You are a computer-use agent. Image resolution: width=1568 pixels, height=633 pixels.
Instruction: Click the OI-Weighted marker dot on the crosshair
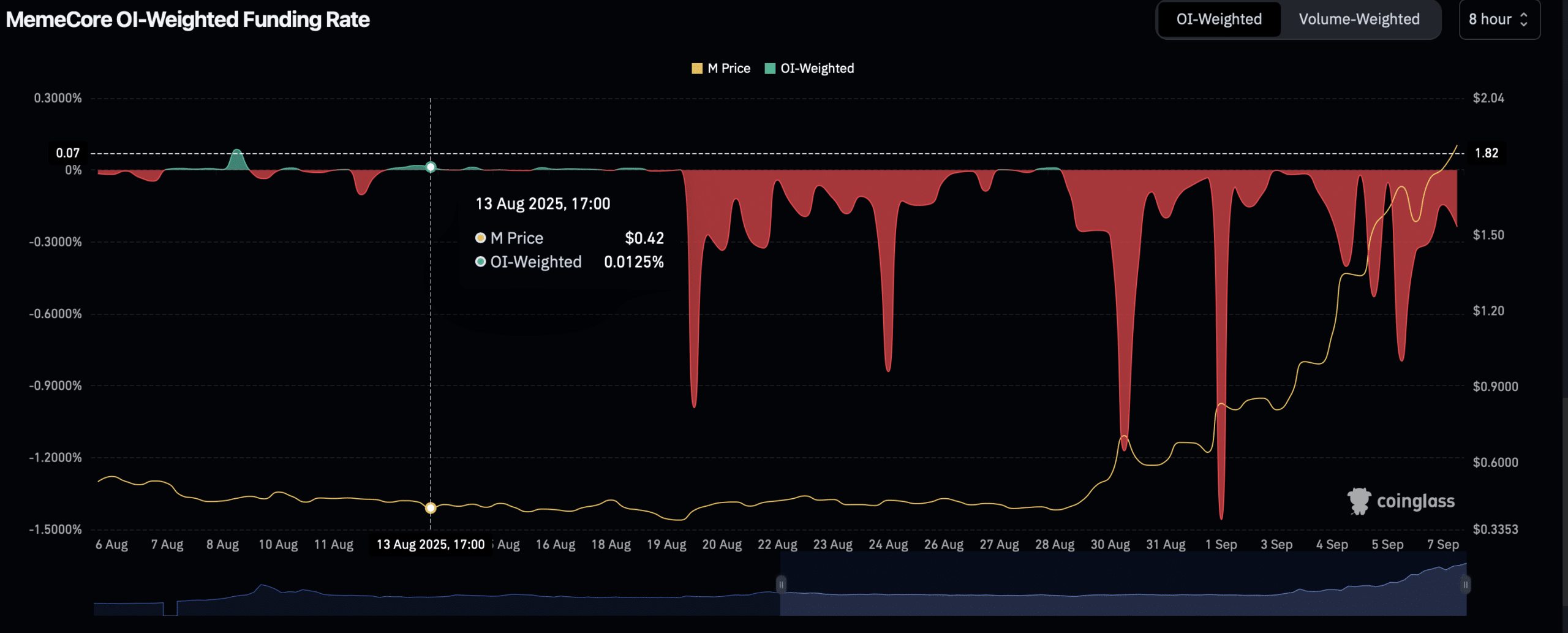431,167
